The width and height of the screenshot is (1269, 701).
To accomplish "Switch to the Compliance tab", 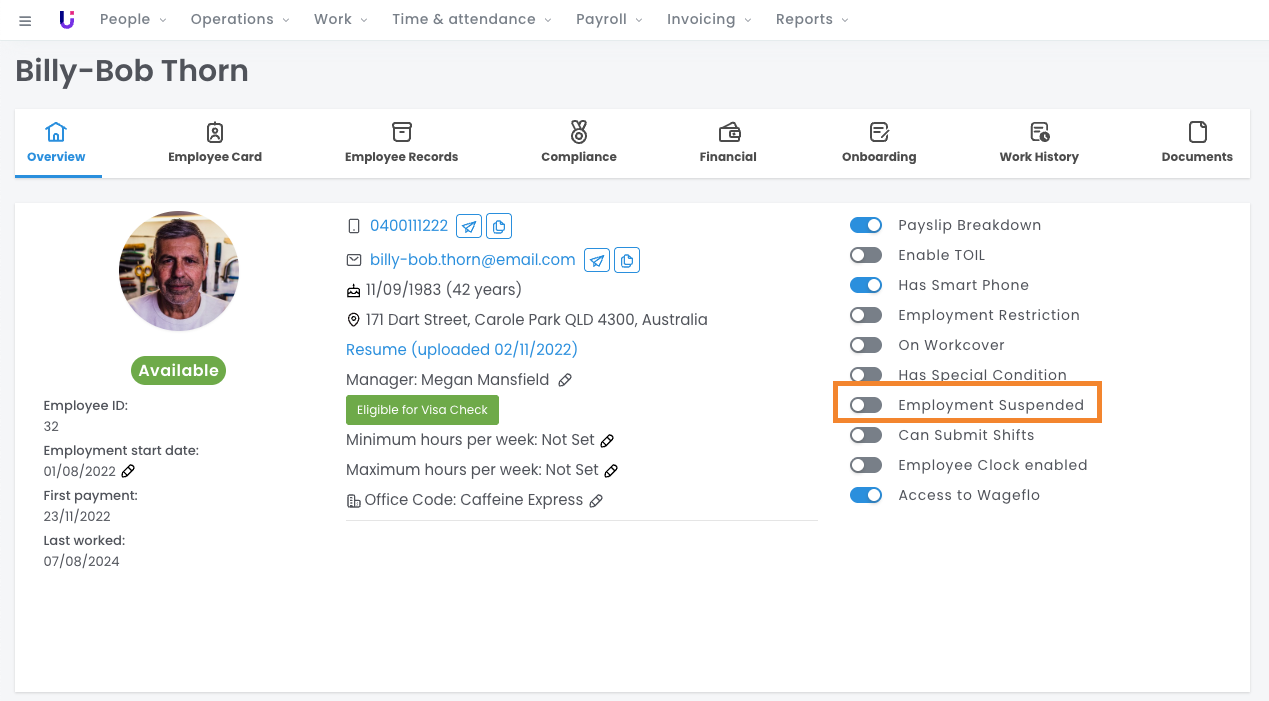I will tap(578, 143).
